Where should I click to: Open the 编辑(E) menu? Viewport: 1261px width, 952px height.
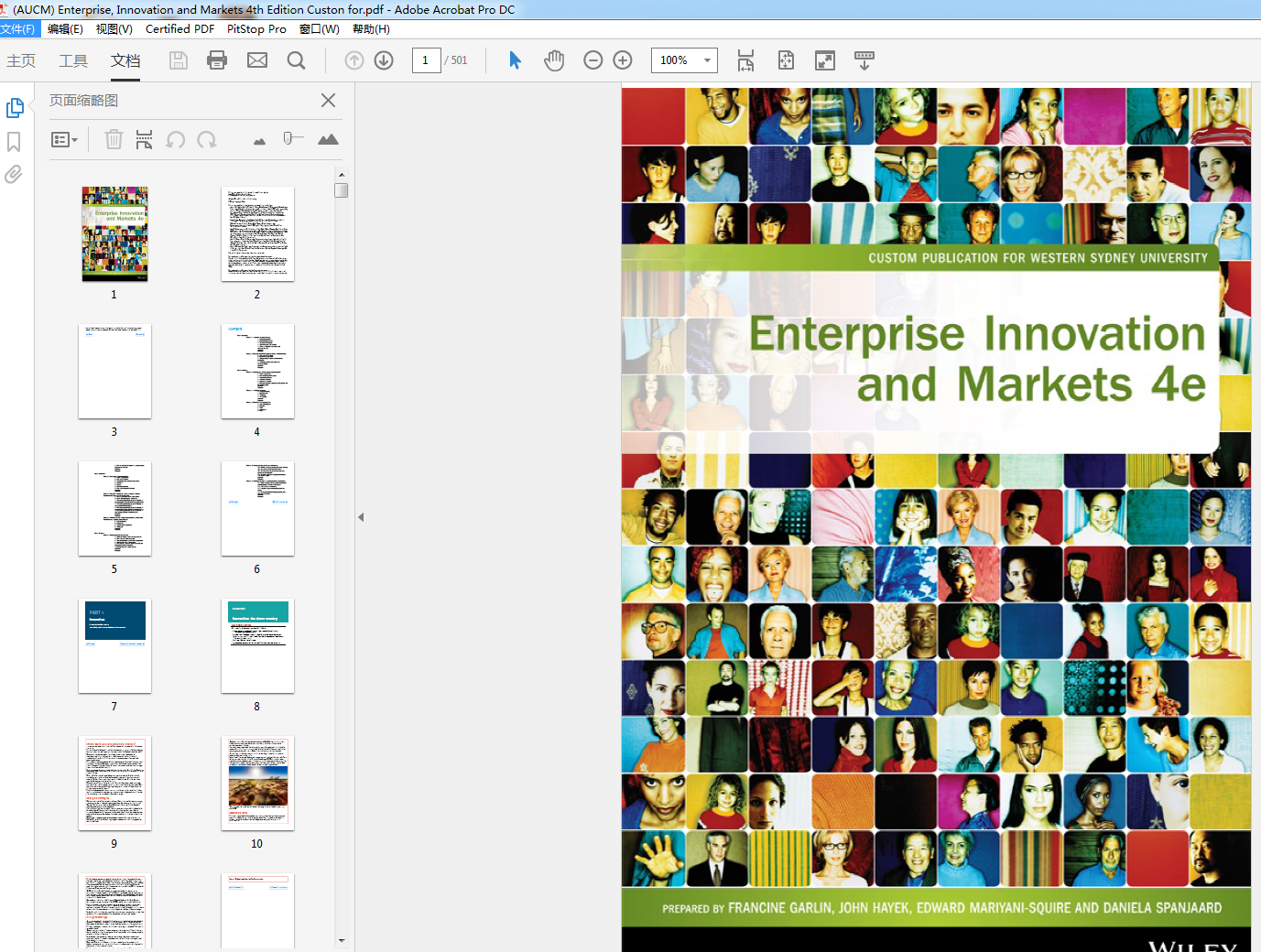[x=65, y=29]
